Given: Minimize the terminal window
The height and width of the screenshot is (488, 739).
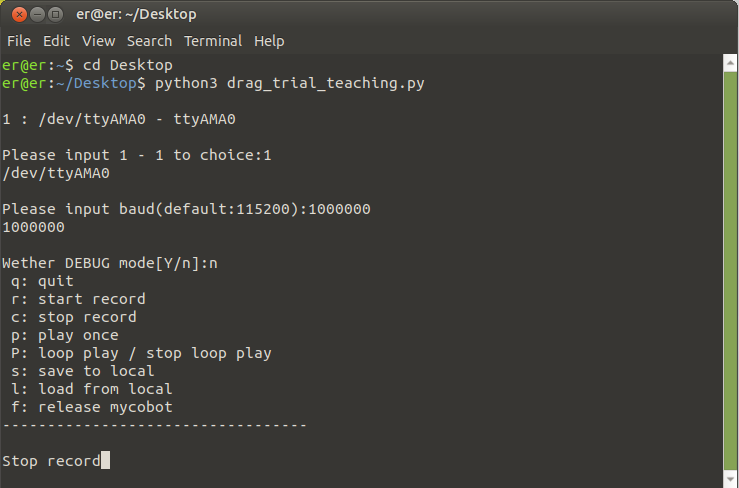Looking at the screenshot, I should click(x=35, y=15).
